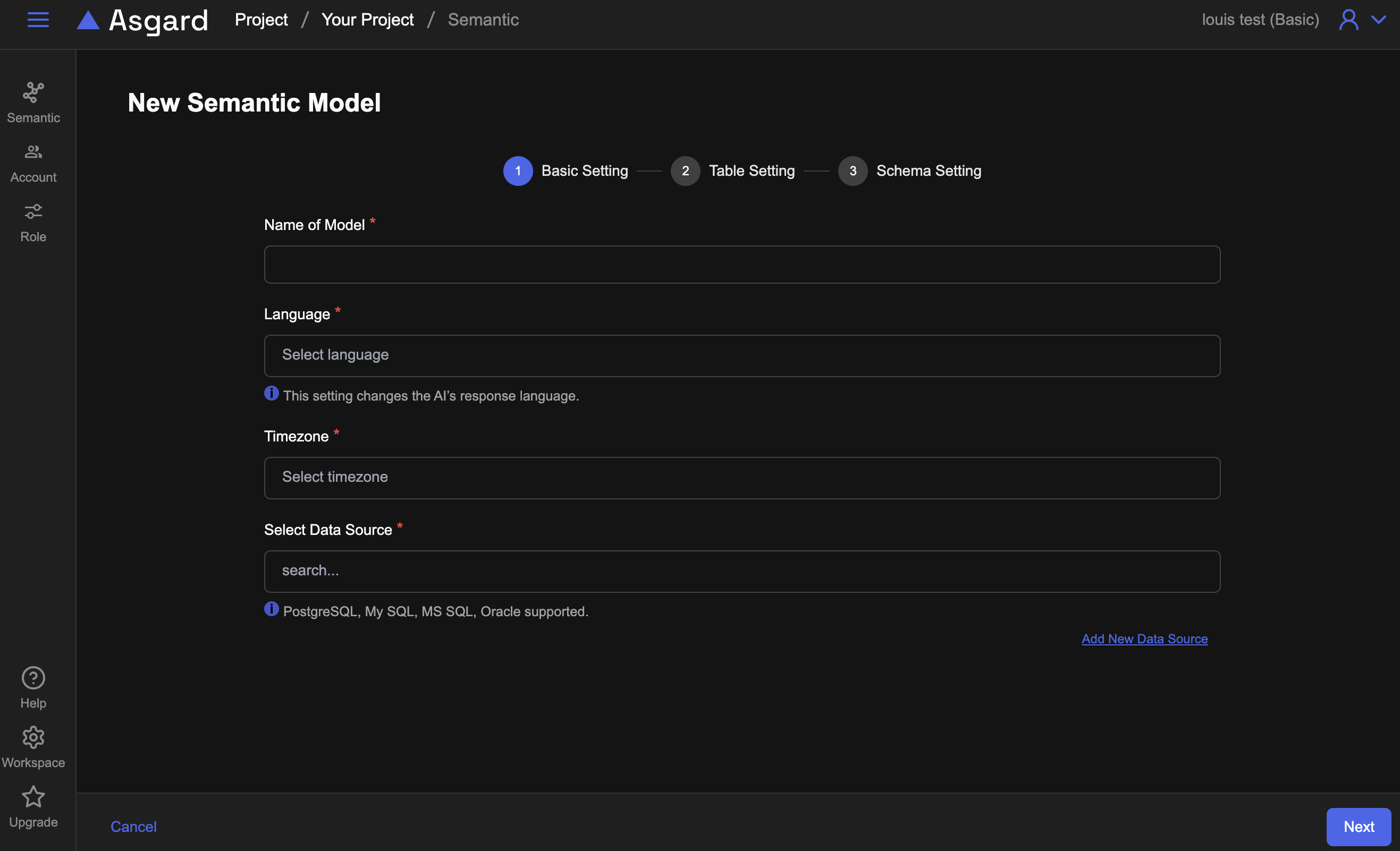This screenshot has height=851, width=1400.
Task: Select step 2 Table Setting
Action: tap(685, 171)
